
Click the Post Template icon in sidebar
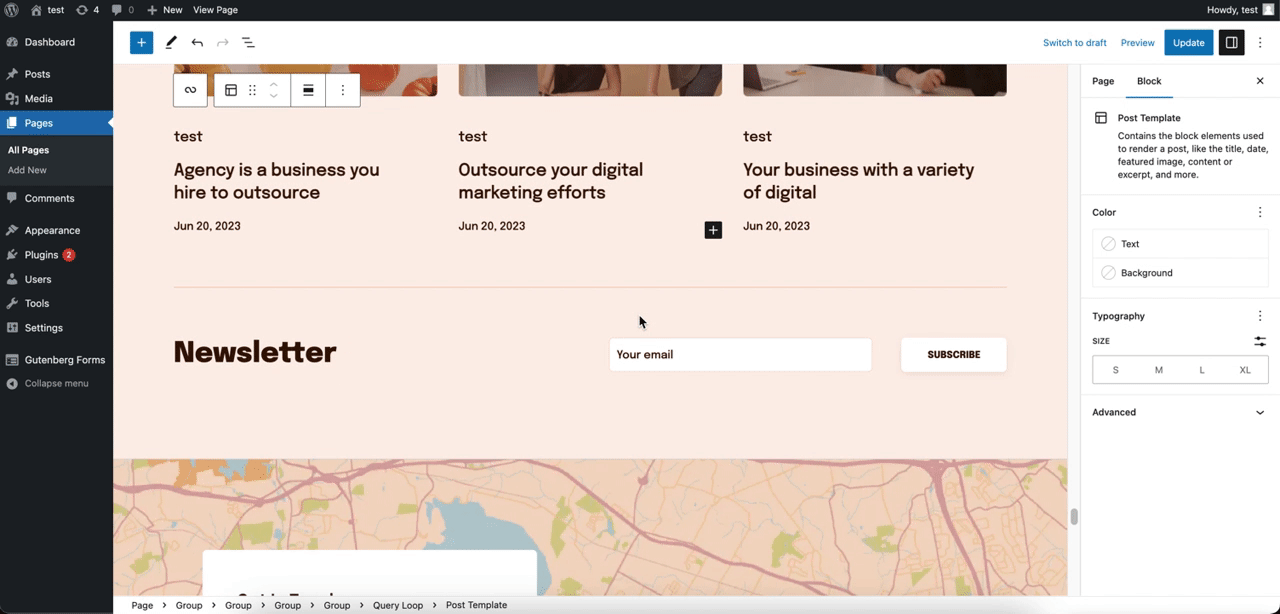click(x=1101, y=118)
